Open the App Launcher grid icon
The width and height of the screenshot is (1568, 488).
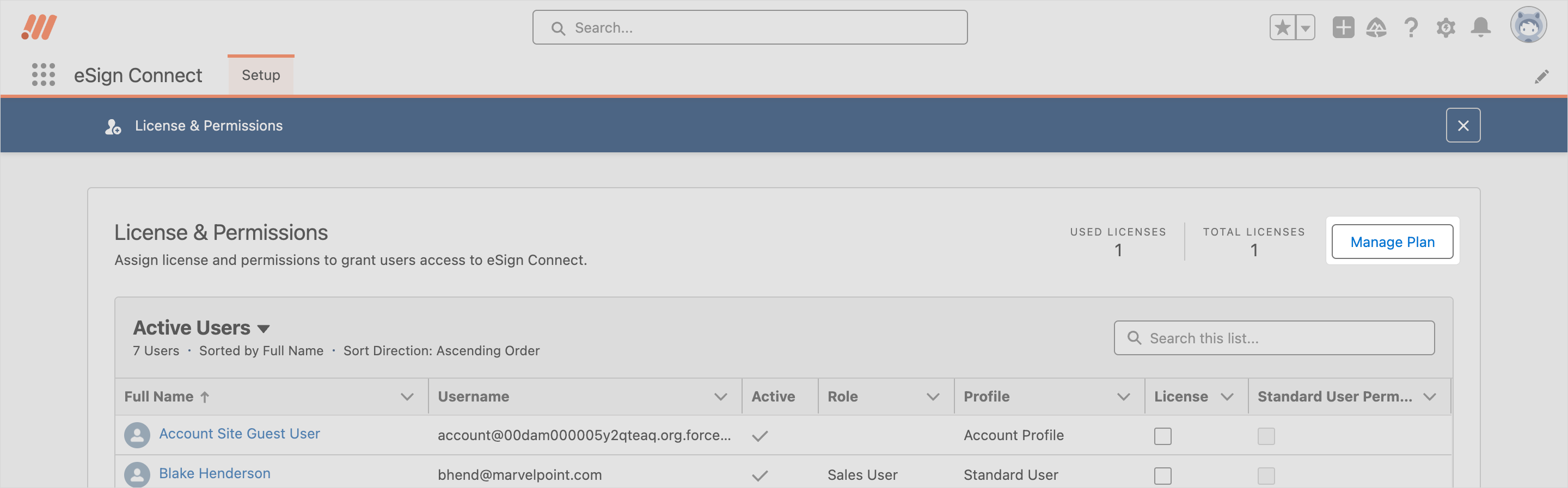43,75
